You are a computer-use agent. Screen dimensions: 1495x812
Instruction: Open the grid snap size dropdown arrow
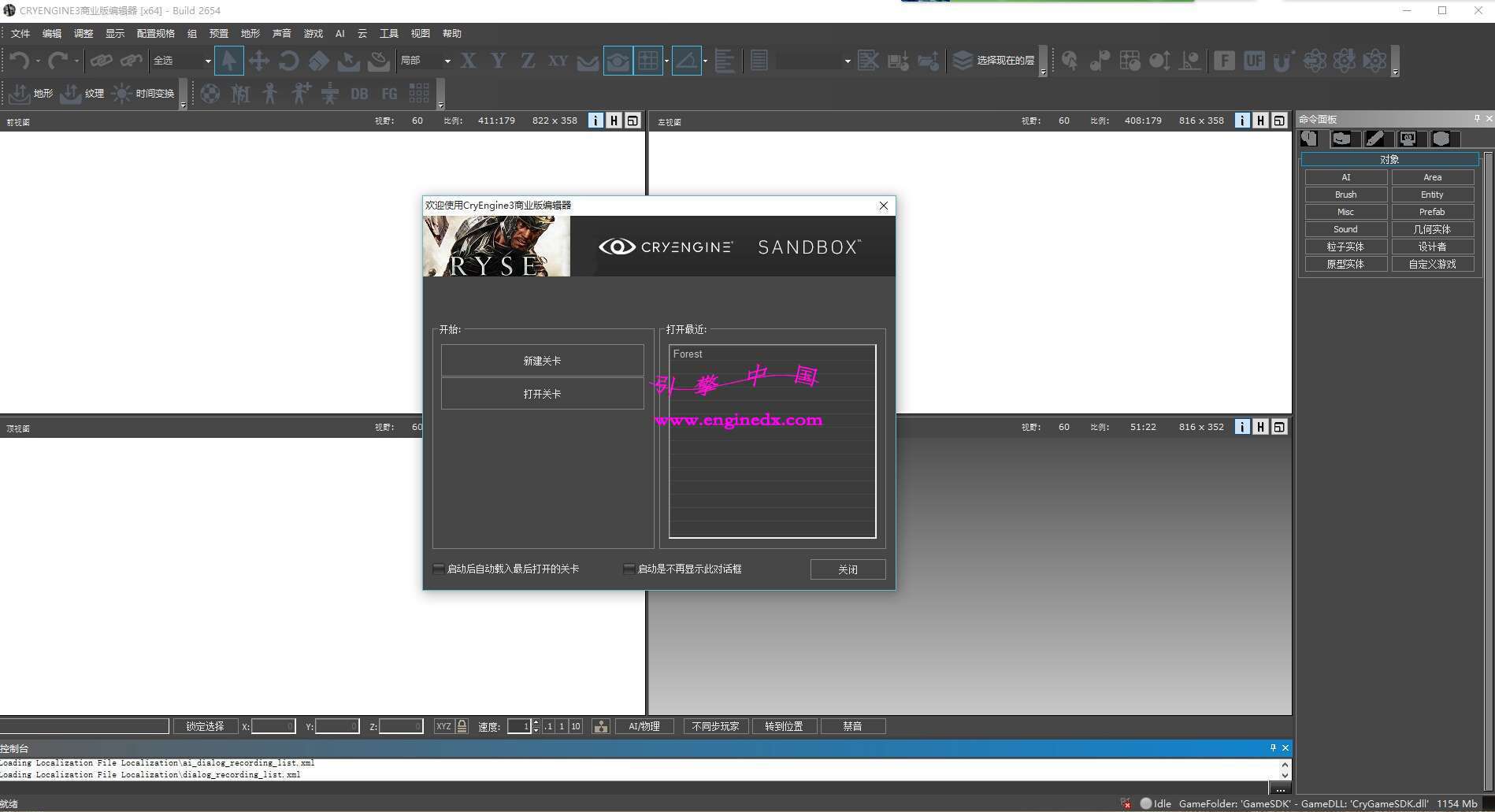click(666, 61)
